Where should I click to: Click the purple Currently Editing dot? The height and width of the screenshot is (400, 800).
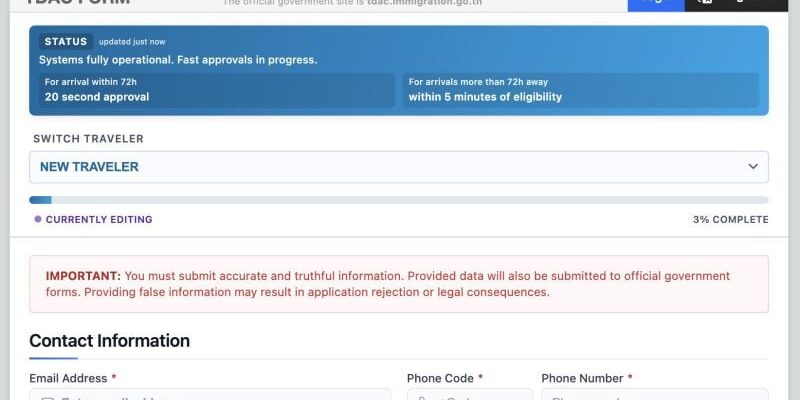[x=38, y=219]
